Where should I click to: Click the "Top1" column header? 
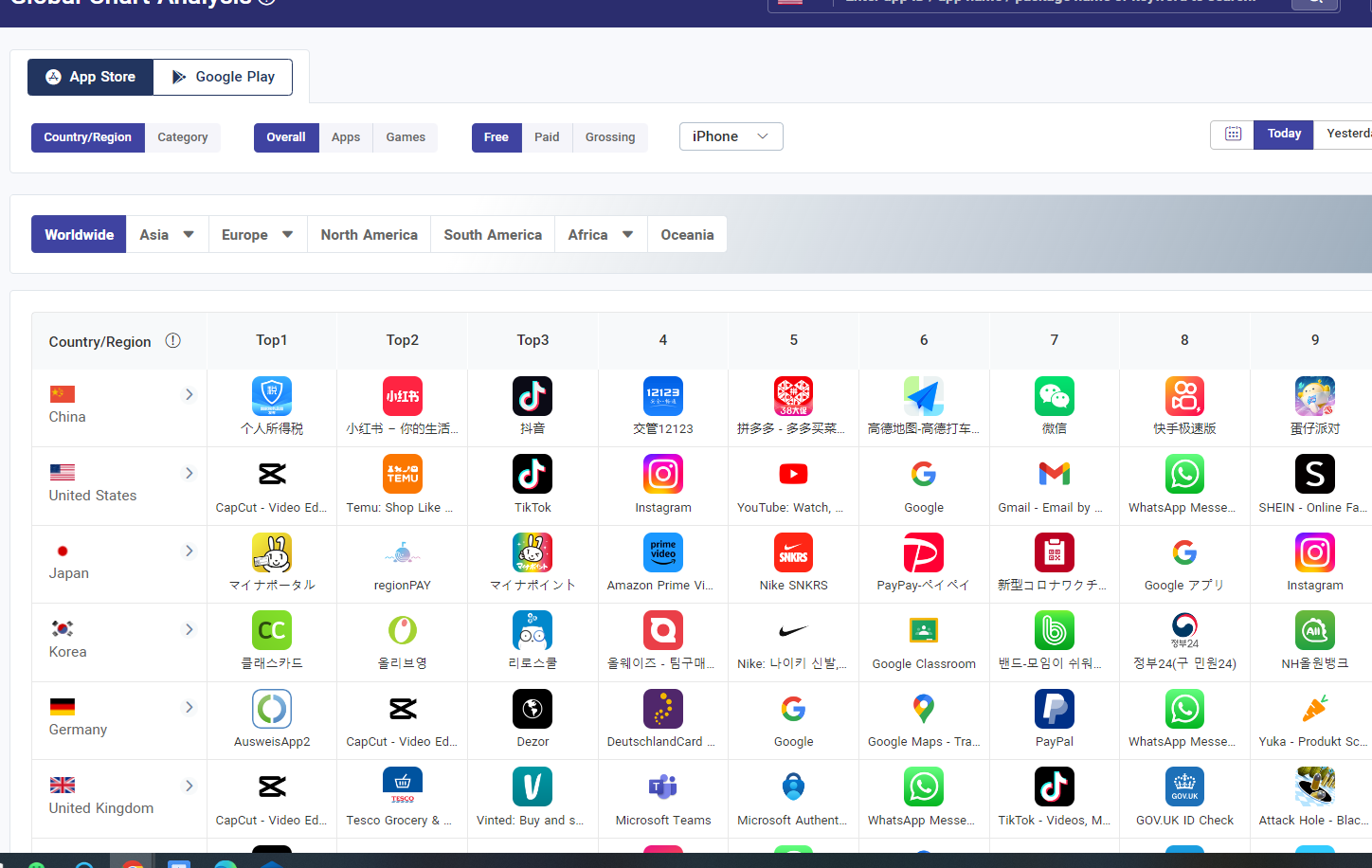click(272, 340)
